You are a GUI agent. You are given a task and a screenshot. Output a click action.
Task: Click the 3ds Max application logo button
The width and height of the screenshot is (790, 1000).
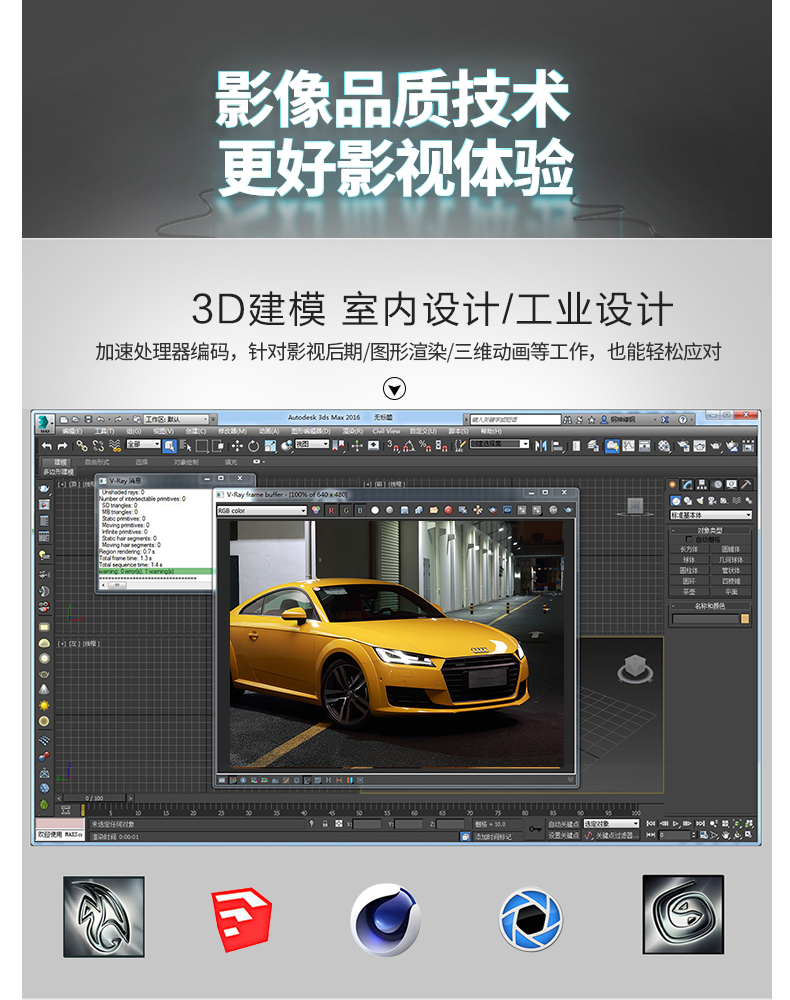(x=45, y=423)
